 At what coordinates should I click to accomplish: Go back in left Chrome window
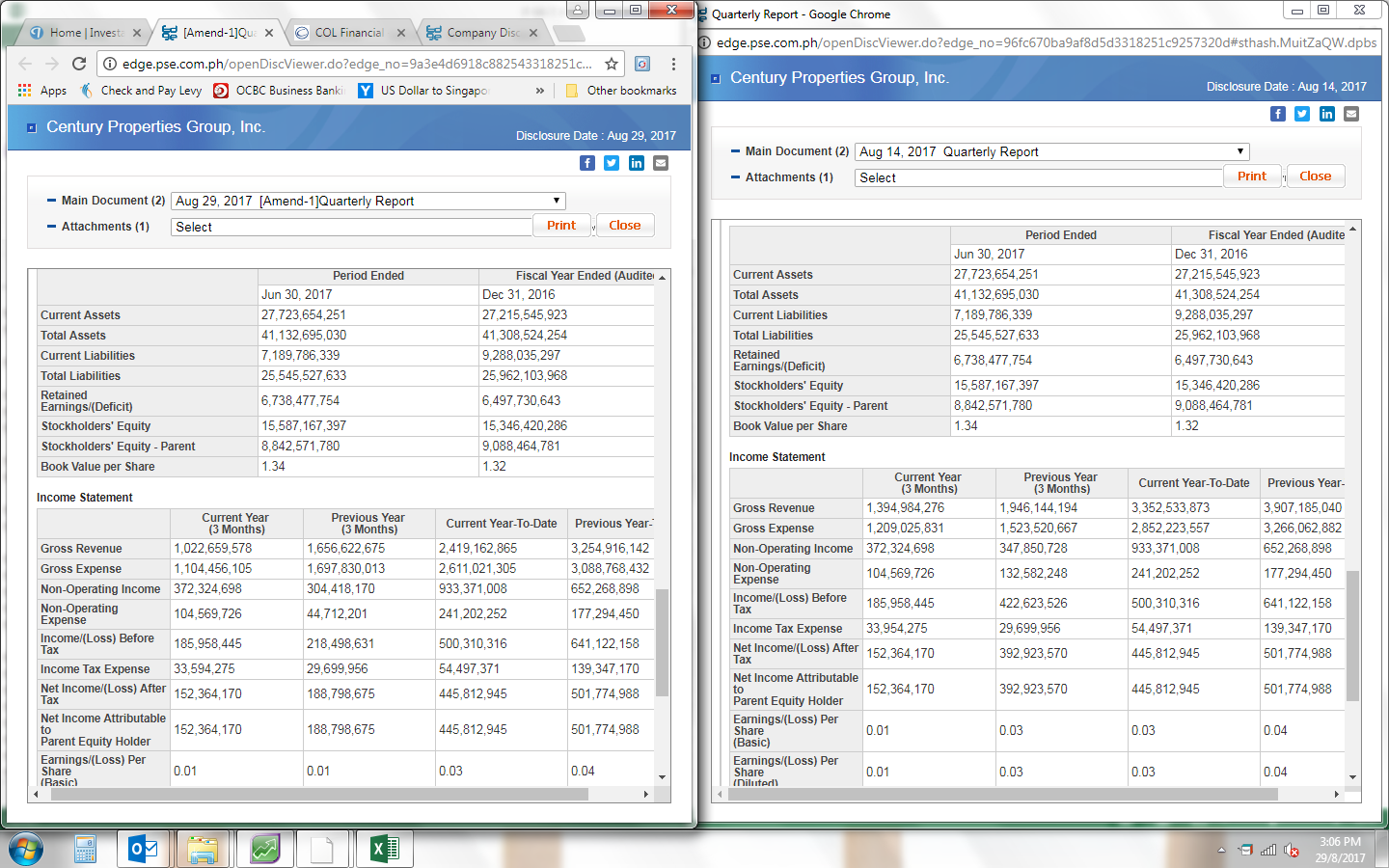pyautogui.click(x=25, y=64)
